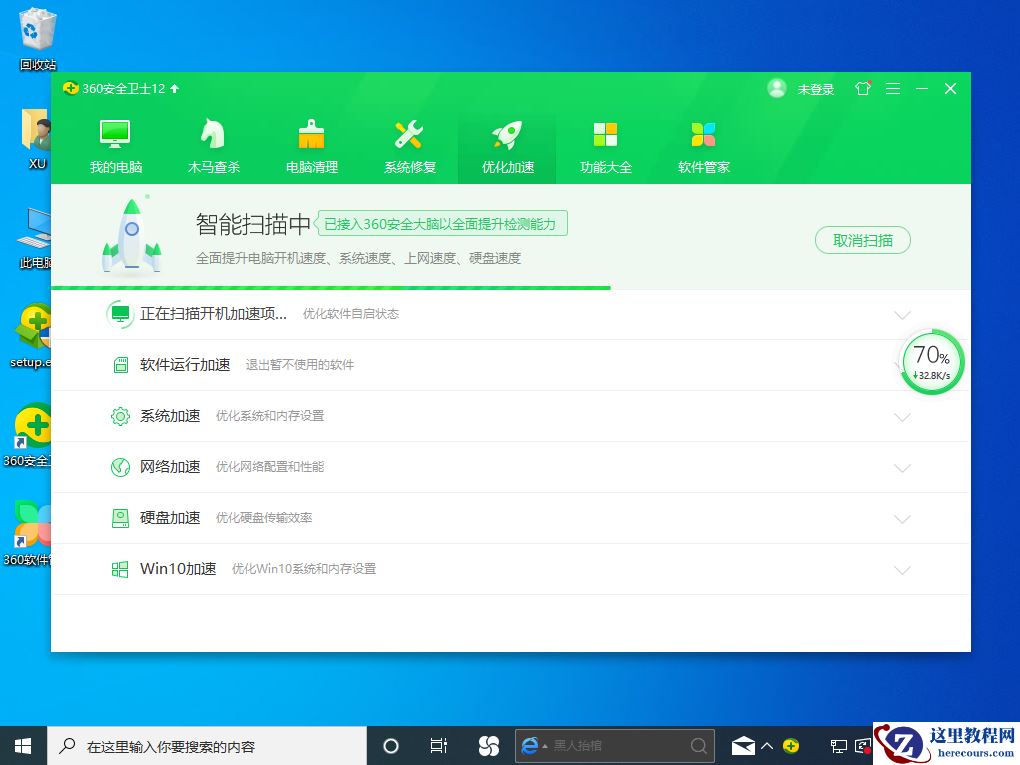Click the 70% scan progress circle
Screen dimensions: 1020x765
931,361
